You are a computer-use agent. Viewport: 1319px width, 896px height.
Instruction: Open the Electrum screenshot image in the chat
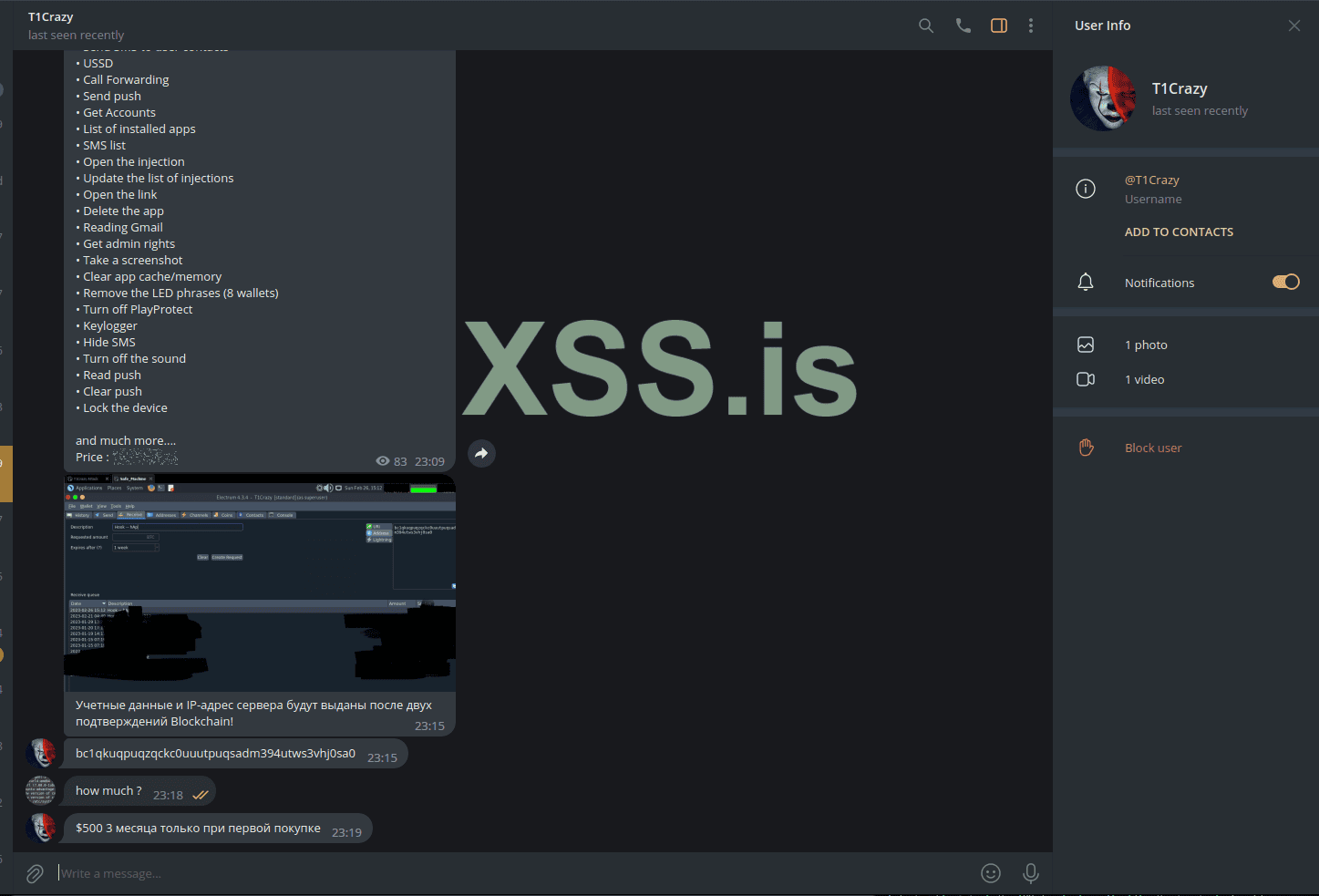tap(260, 582)
